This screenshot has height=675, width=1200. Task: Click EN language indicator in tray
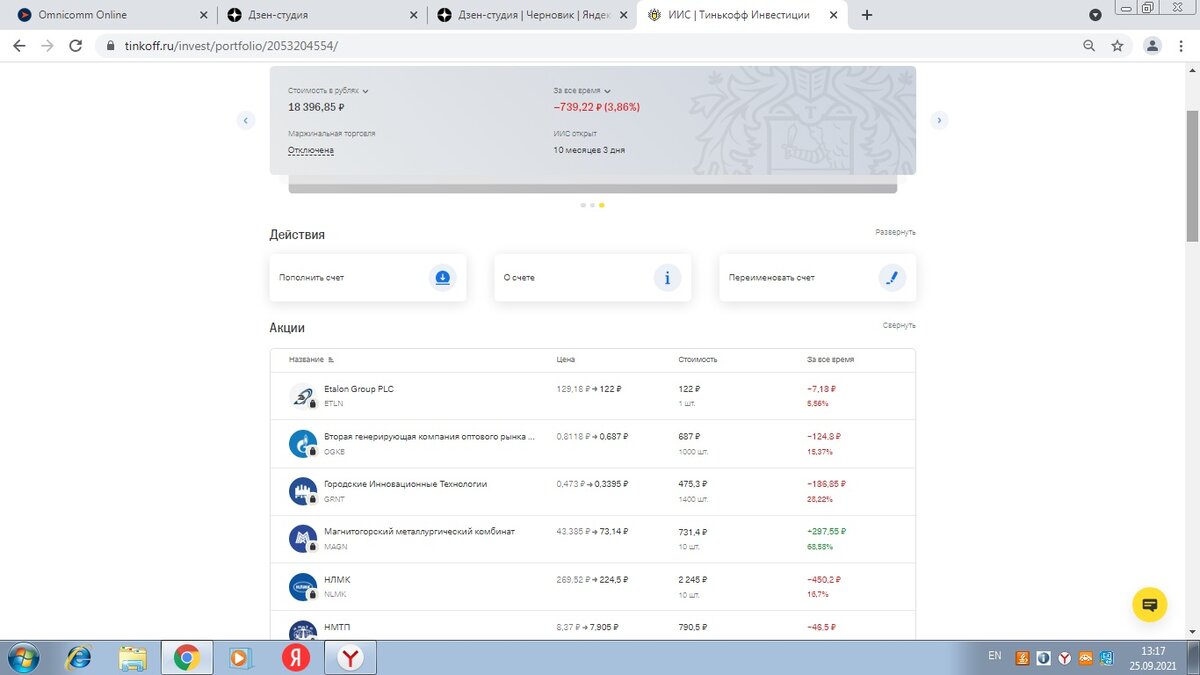coord(994,656)
